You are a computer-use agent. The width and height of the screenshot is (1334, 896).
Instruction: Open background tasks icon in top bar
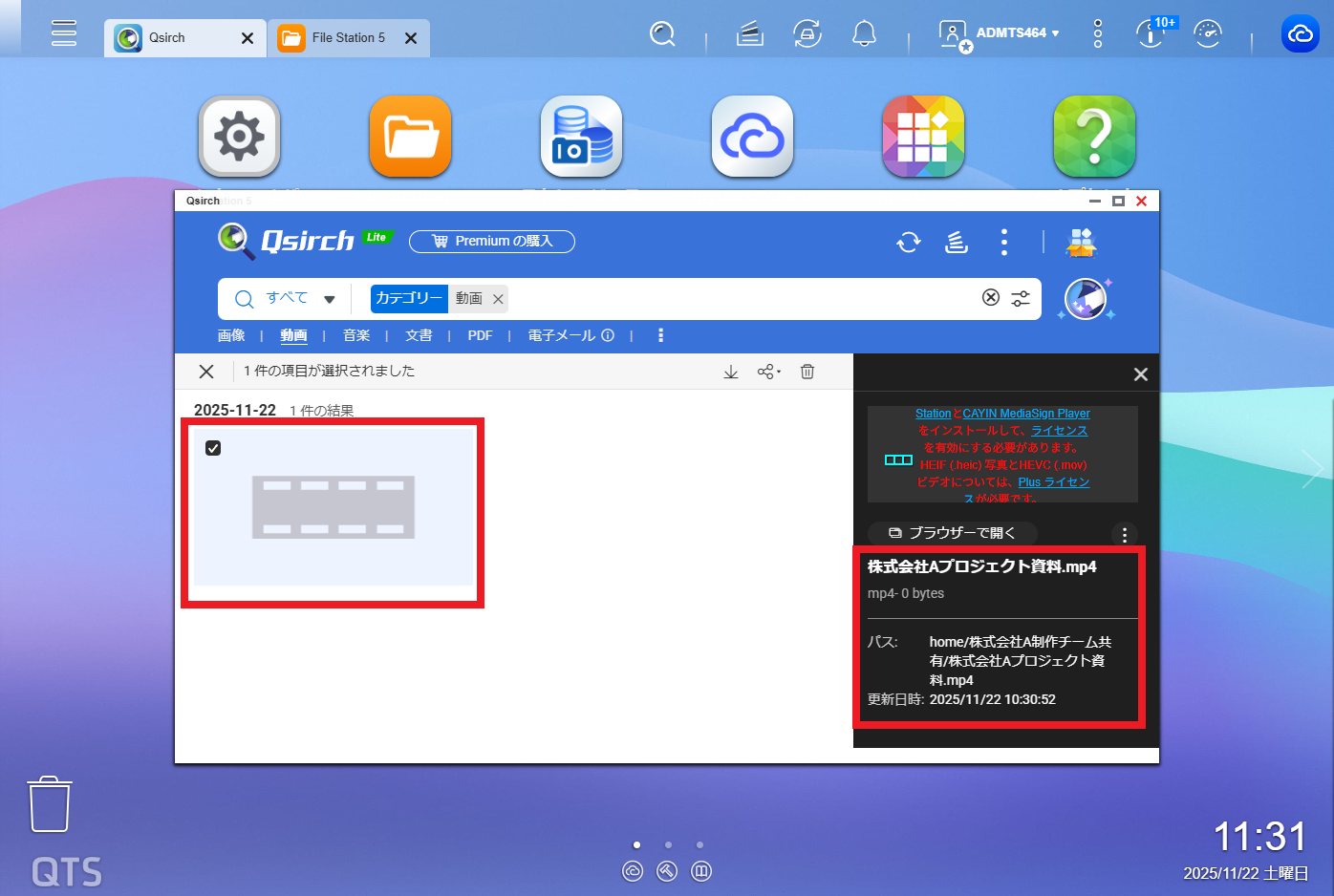pyautogui.click(x=750, y=34)
